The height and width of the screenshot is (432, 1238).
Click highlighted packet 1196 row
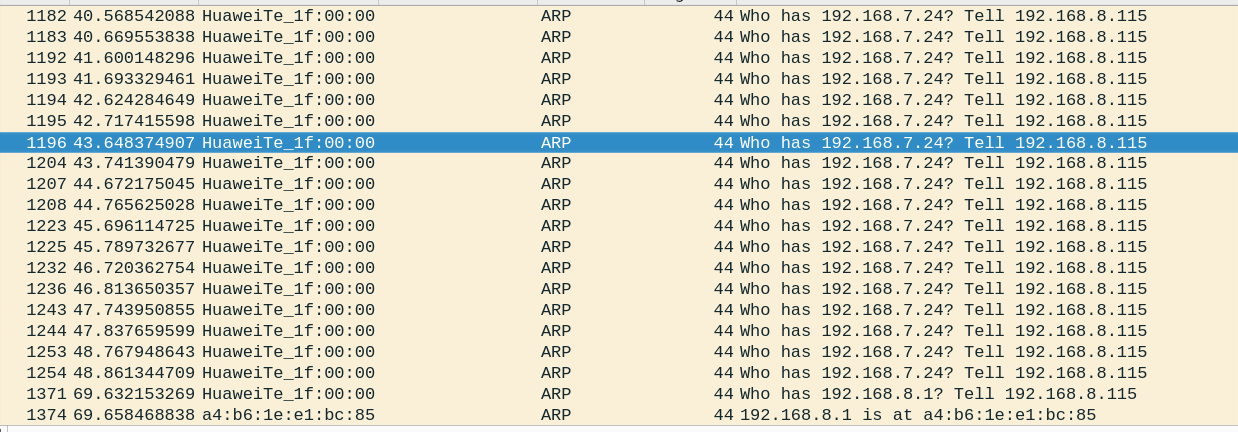(x=619, y=142)
